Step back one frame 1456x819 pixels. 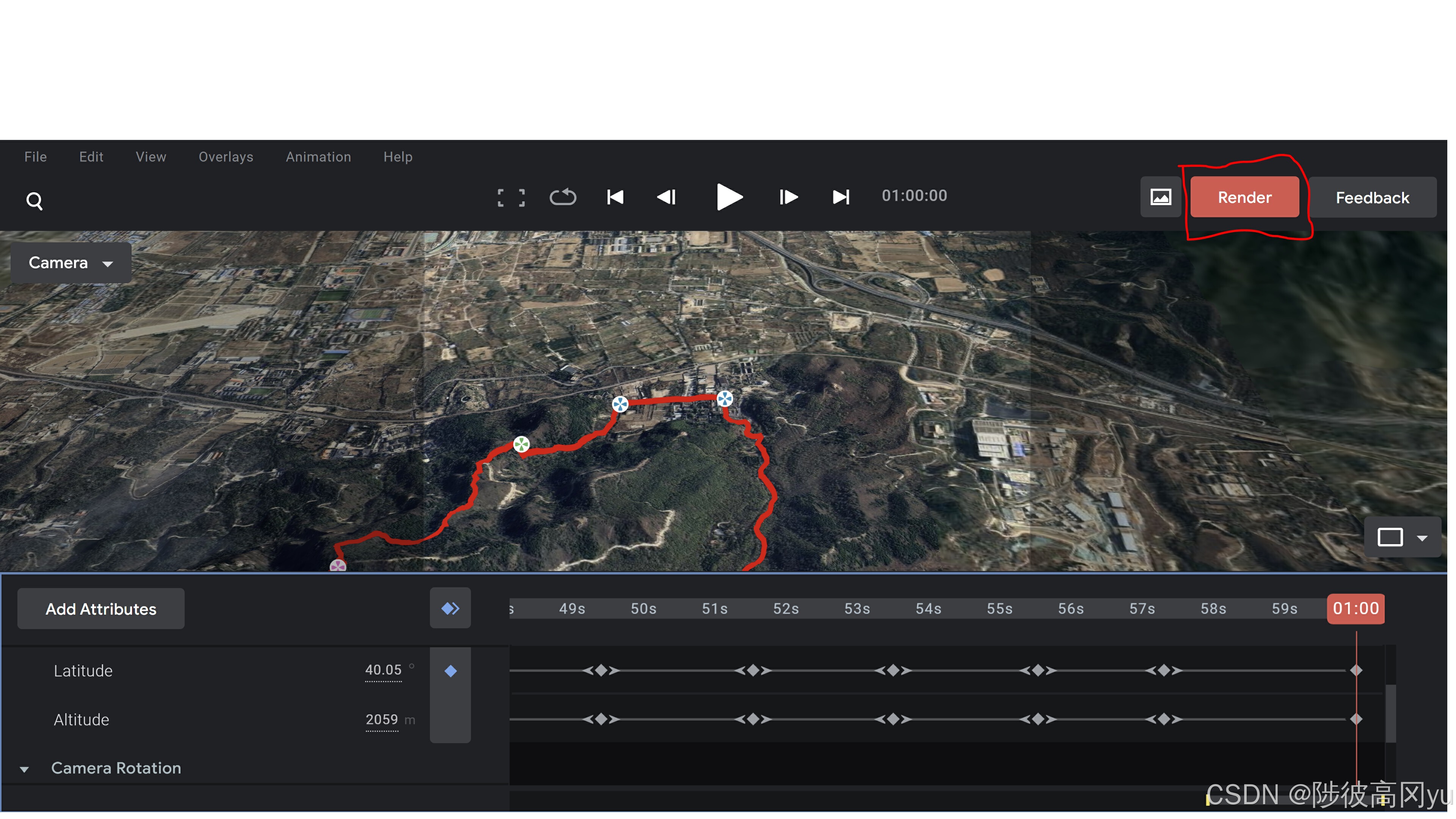click(667, 197)
